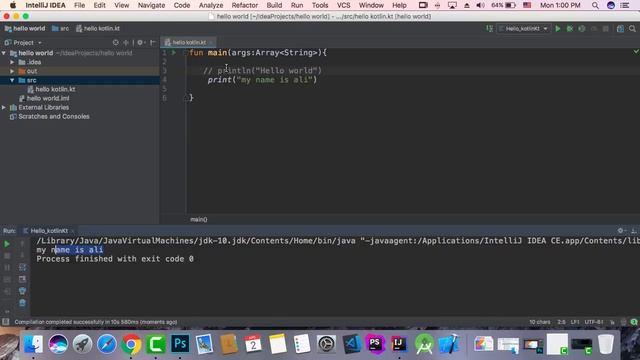Run Hello_kotlinKt with the toolbar play button
640x360 pixels.
click(x=558, y=29)
